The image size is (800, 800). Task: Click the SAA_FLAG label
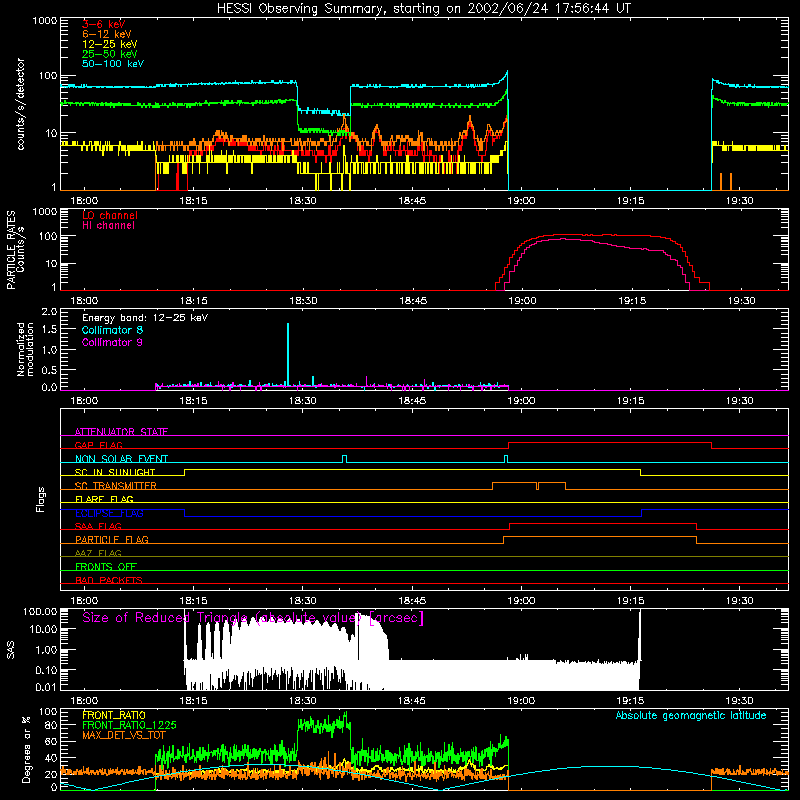pos(98,526)
